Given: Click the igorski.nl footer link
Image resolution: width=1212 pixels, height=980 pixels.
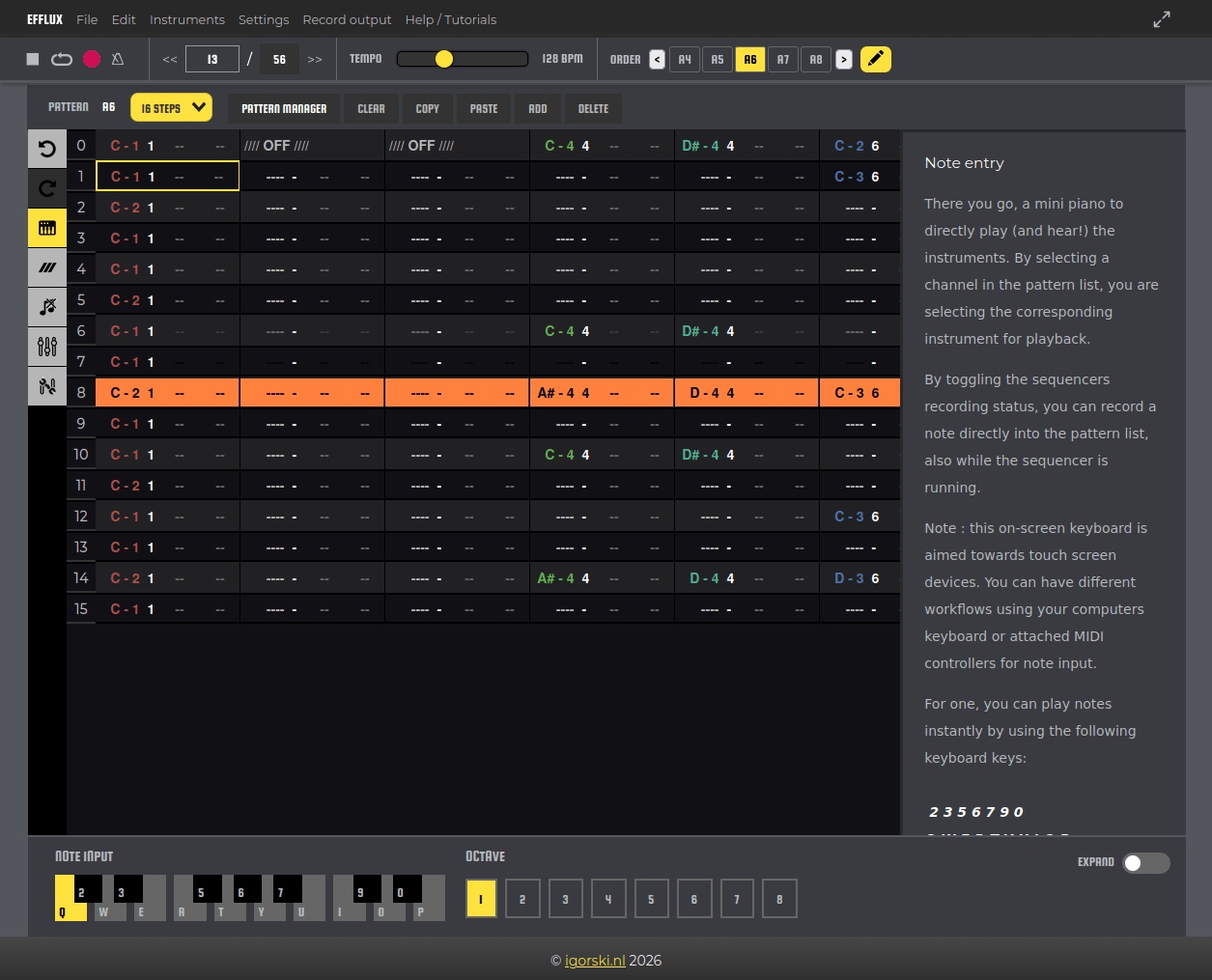Looking at the screenshot, I should click(595, 961).
